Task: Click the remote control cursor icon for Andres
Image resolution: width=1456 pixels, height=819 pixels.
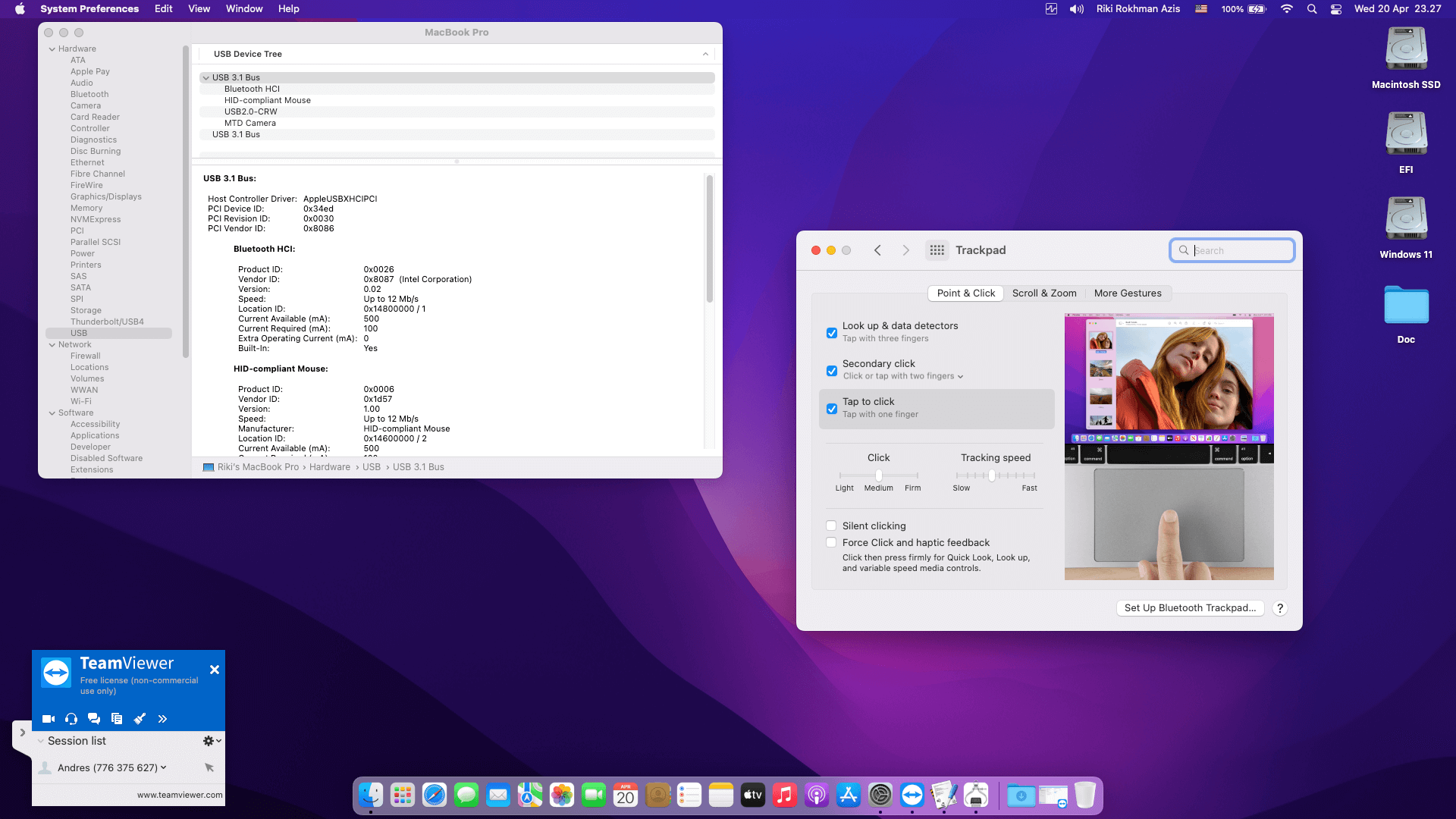Action: 209,767
